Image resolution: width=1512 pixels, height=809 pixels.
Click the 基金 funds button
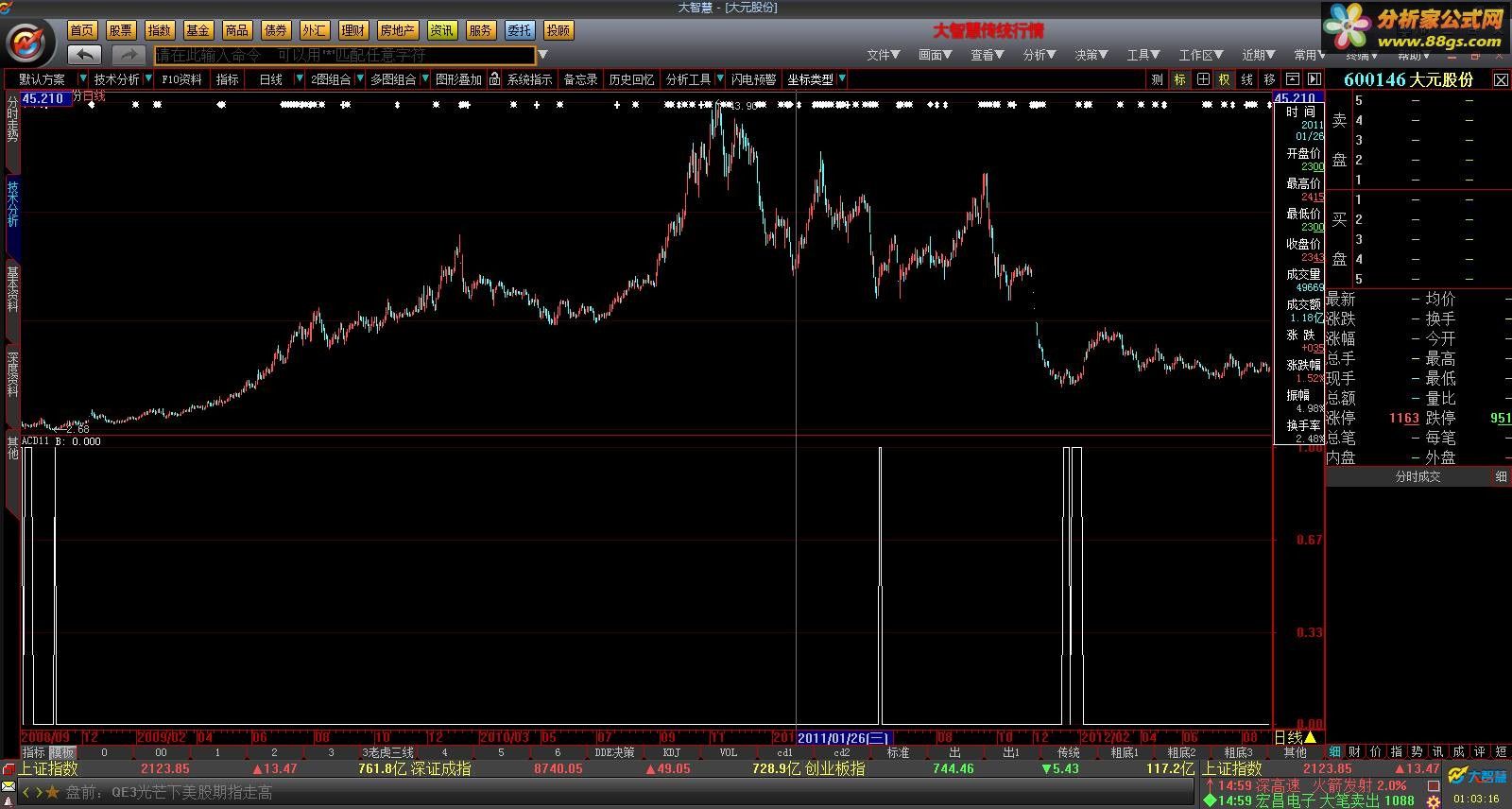(x=198, y=30)
